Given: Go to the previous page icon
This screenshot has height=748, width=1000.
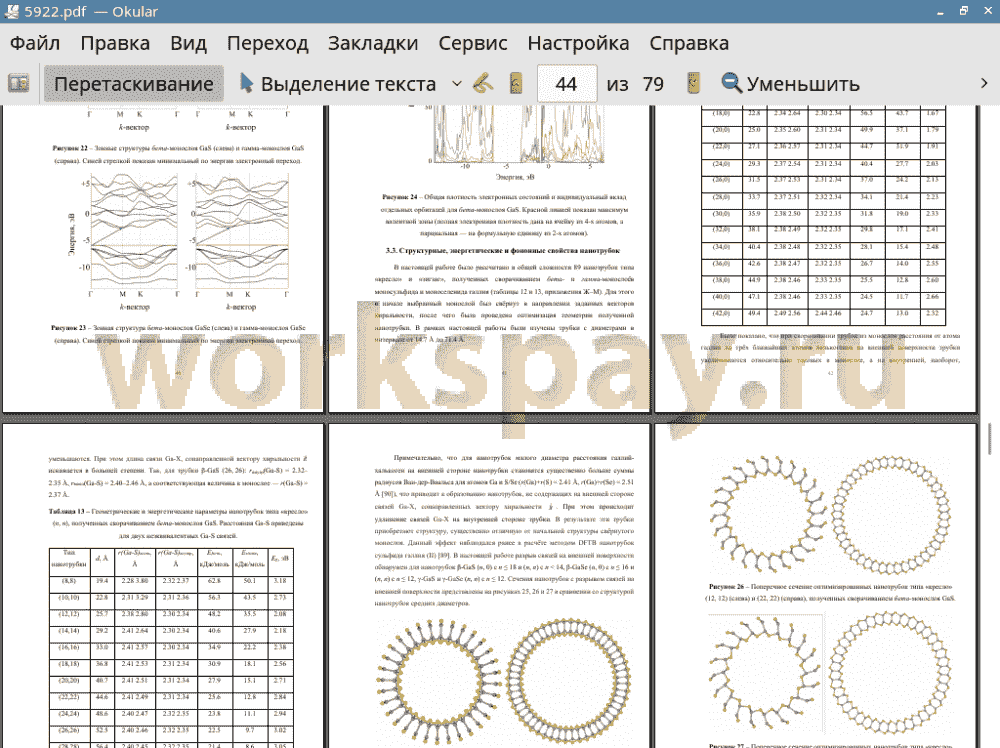Looking at the screenshot, I should (x=516, y=84).
